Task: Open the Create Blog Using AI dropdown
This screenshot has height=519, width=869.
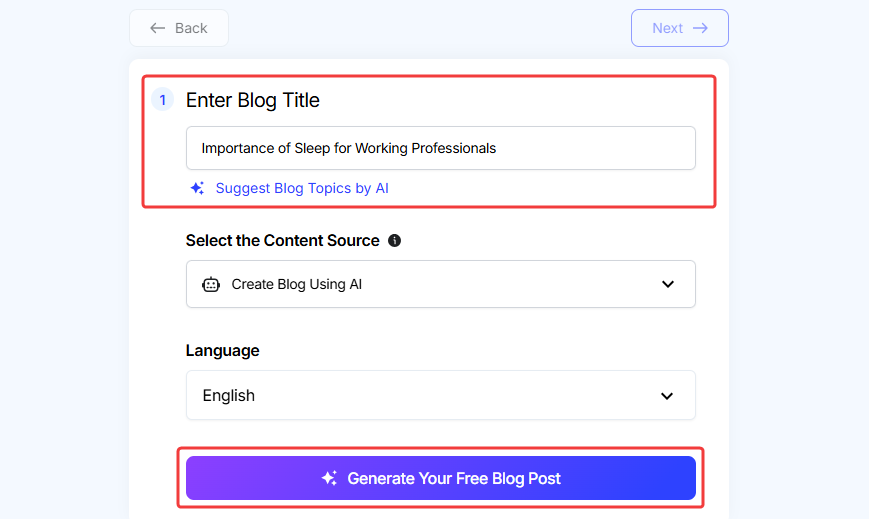Action: click(x=440, y=284)
